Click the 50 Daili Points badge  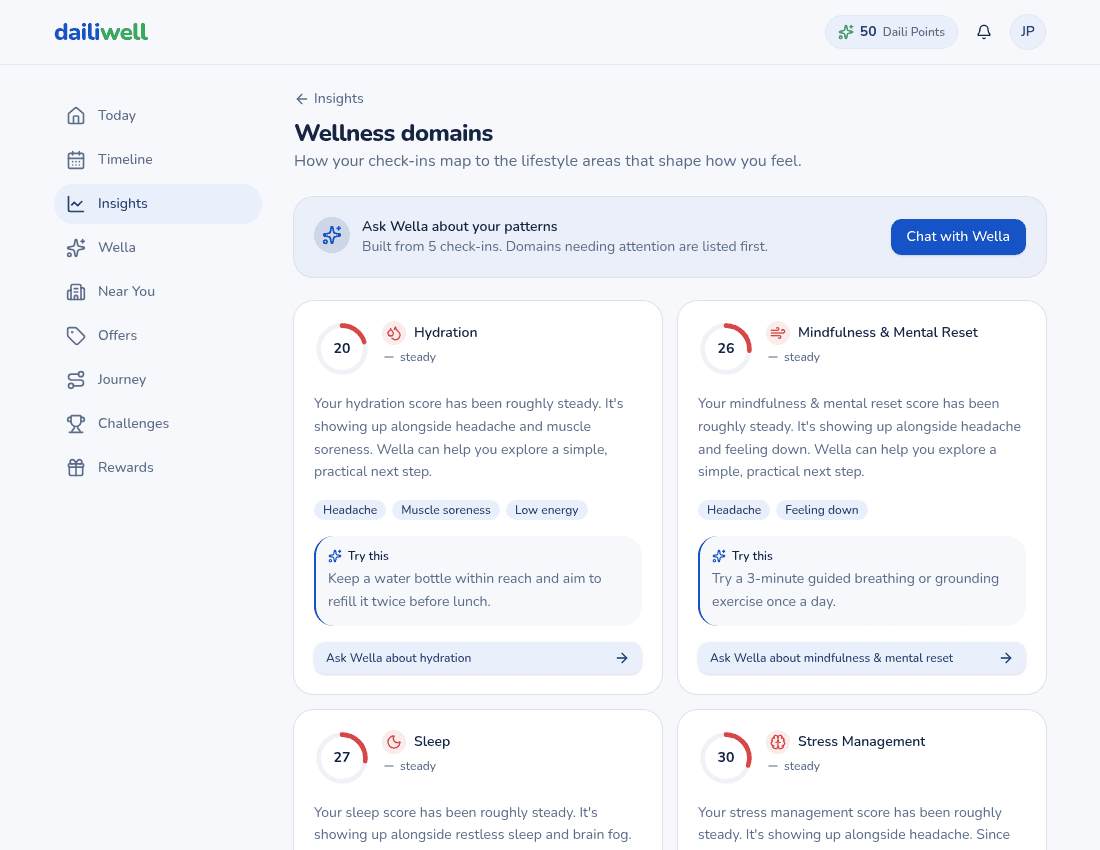[891, 32]
